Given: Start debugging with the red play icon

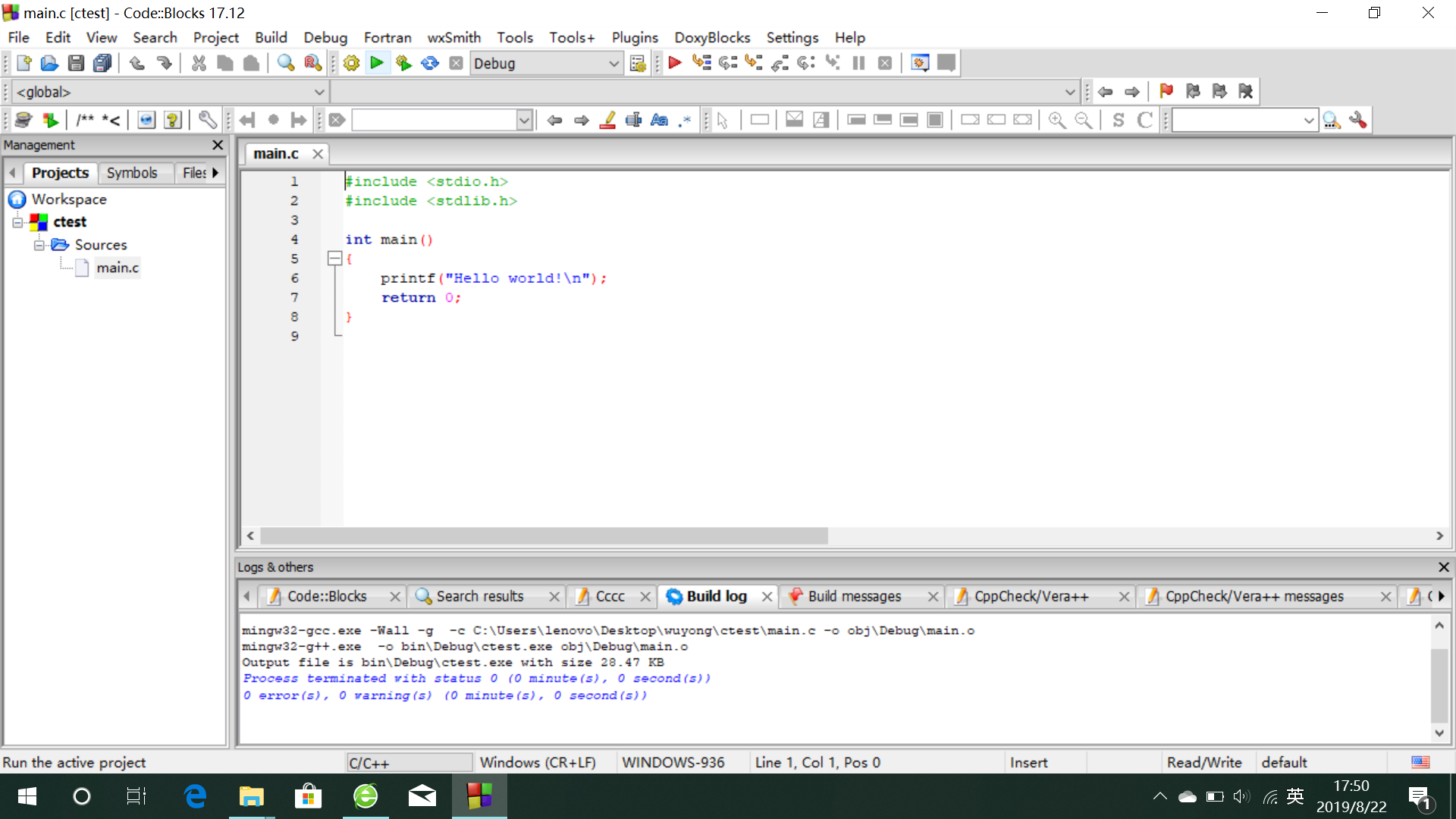Looking at the screenshot, I should (675, 63).
